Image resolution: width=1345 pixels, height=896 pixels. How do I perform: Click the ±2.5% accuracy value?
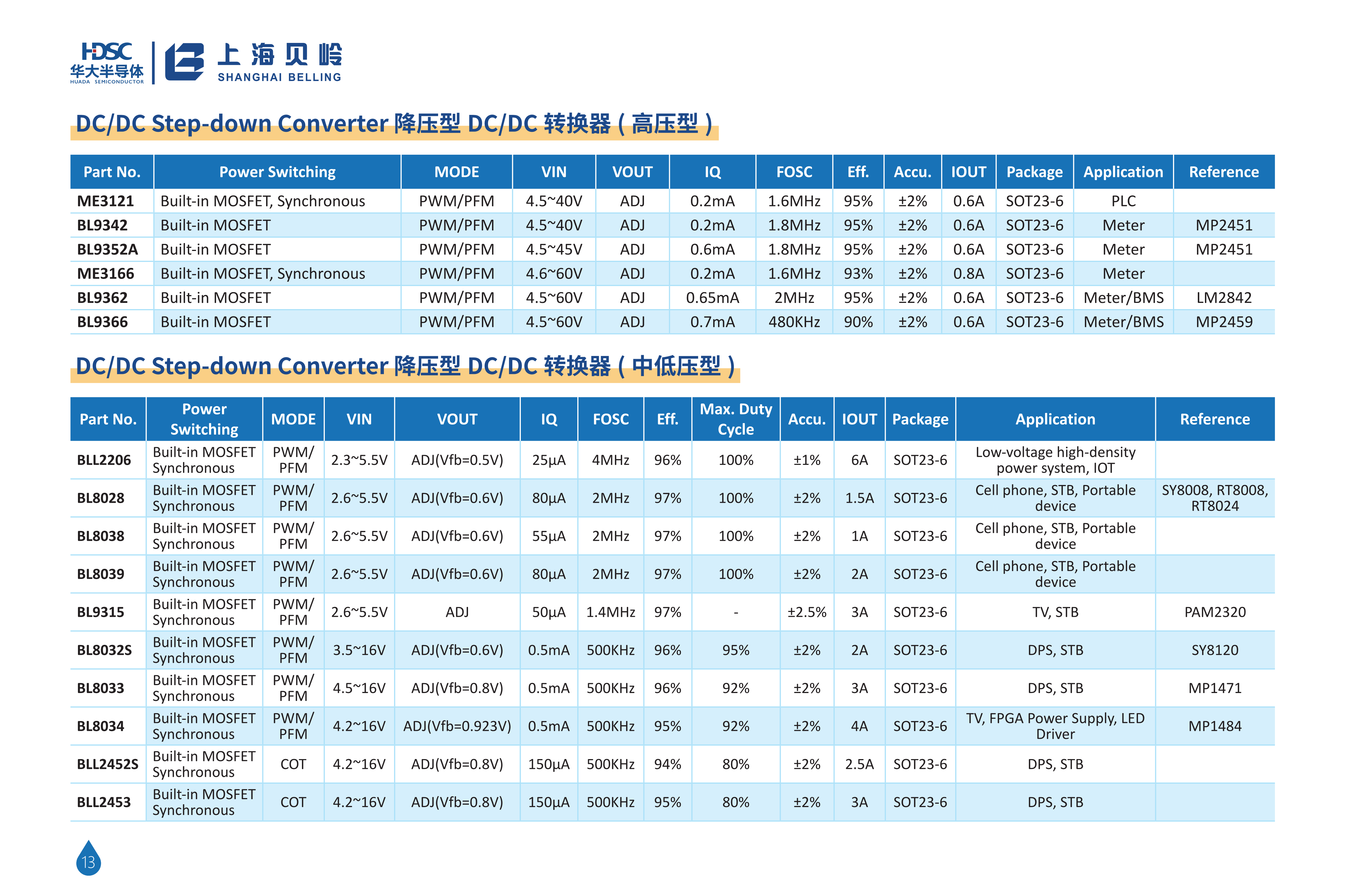(x=807, y=612)
